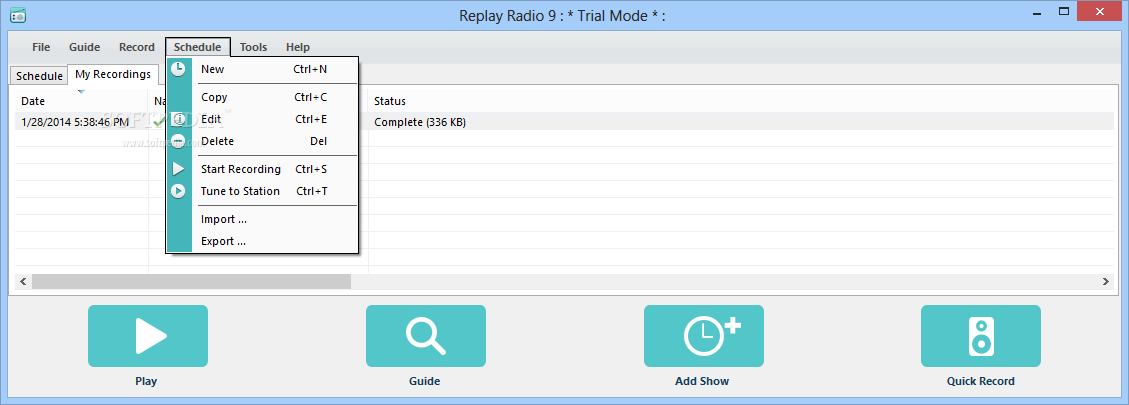Click the green checkmark in the recording row
Image resolution: width=1129 pixels, height=405 pixels.
159,122
